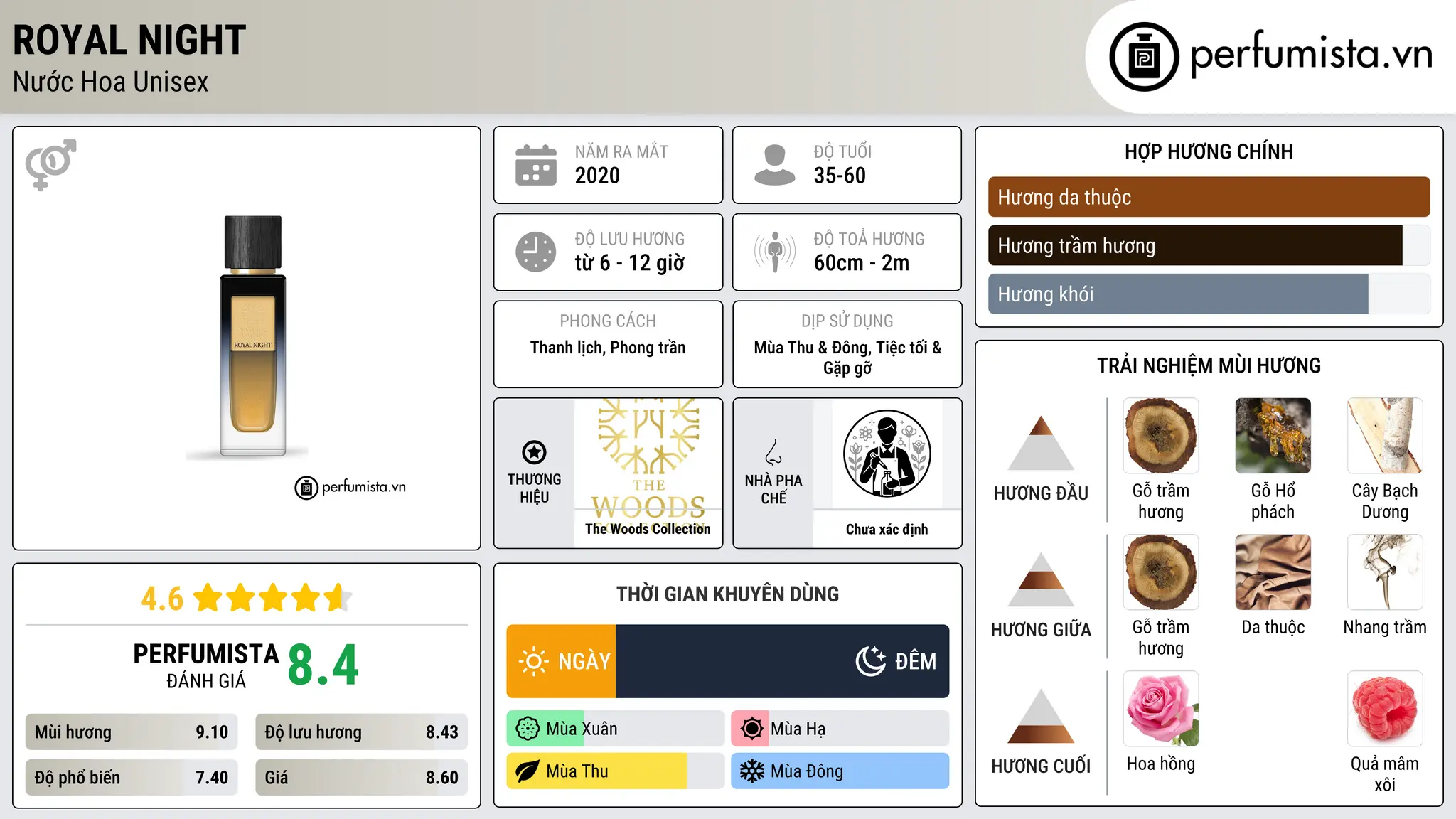
Task: Select the style text Thanh lịch, Phong trần
Action: click(x=608, y=348)
